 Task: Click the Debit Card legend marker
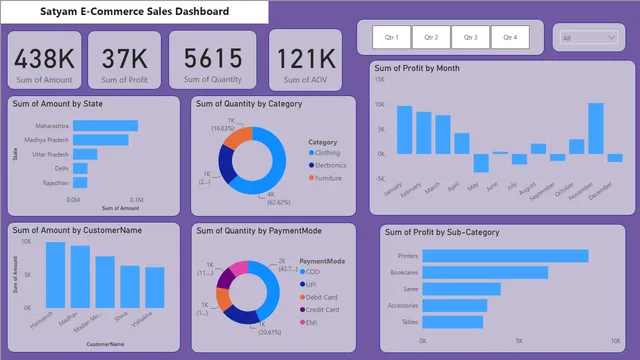point(302,297)
